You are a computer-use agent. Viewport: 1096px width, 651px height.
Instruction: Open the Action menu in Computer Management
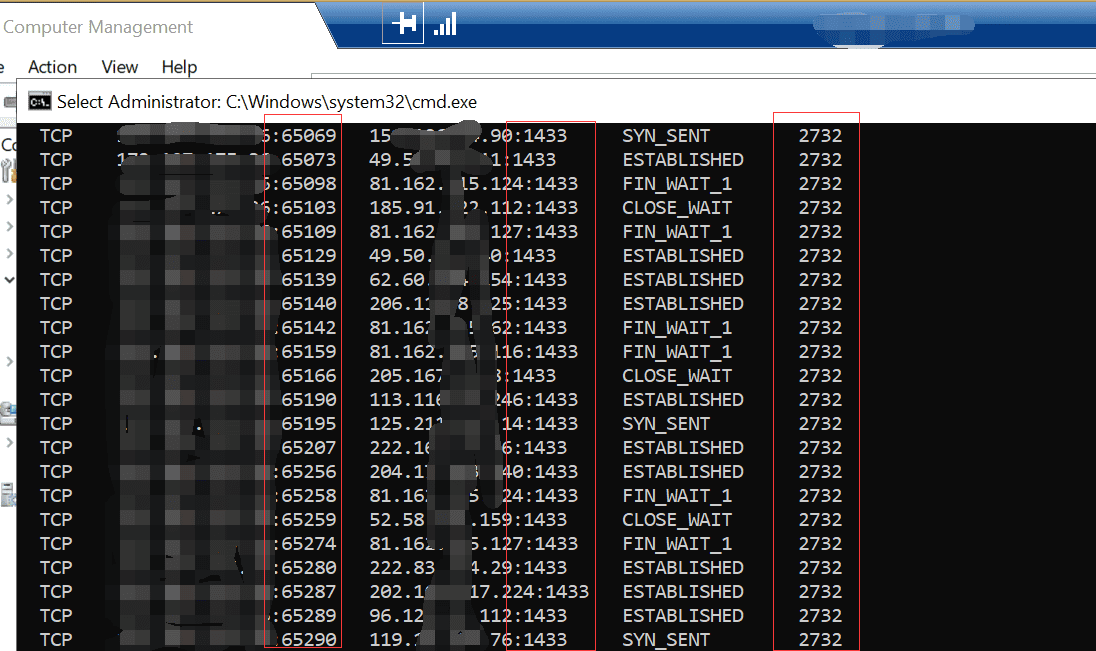point(52,67)
